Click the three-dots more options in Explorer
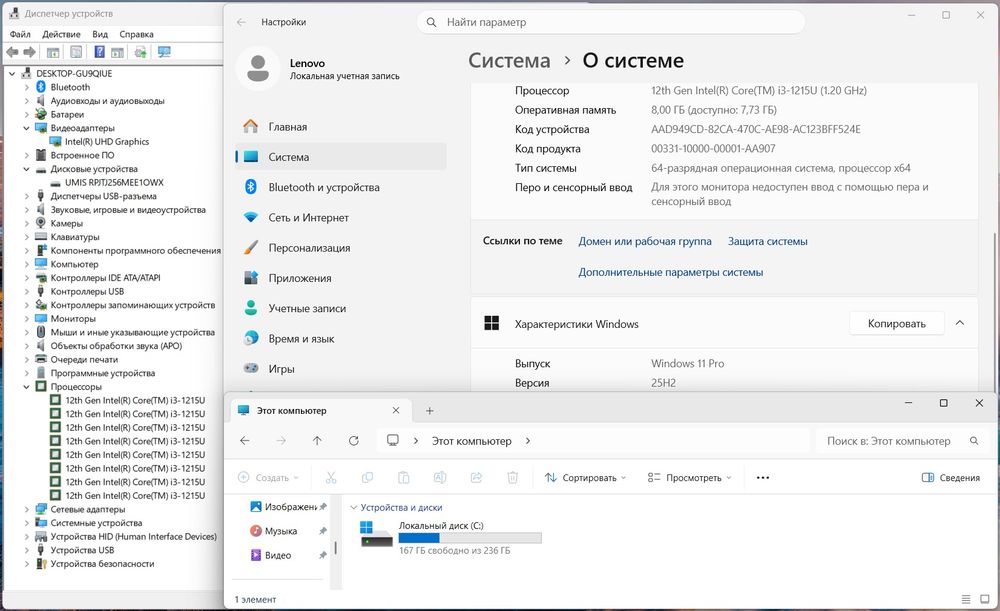The width and height of the screenshot is (1000, 611). [763, 478]
